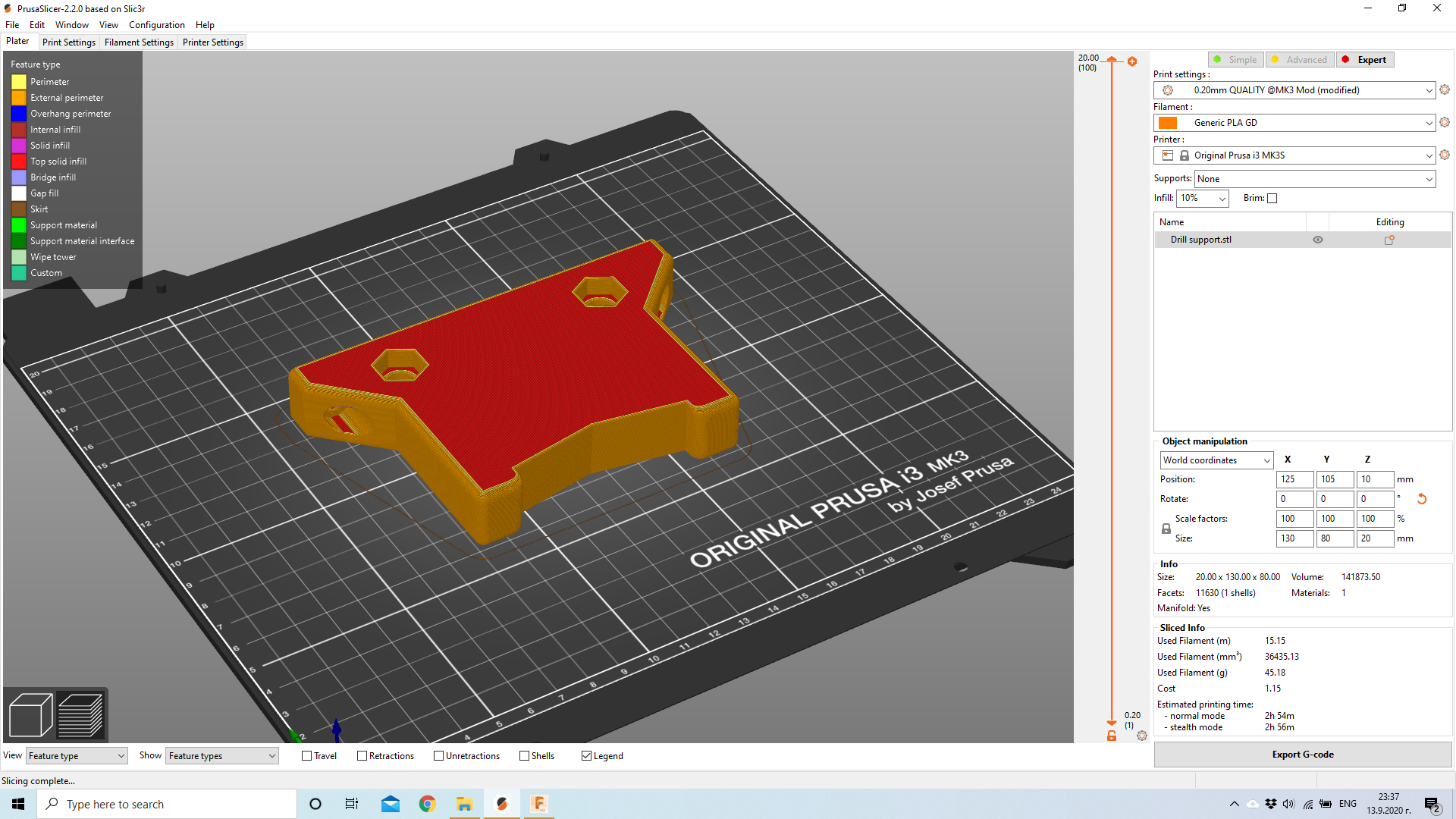Click the reset rotation arrow icon
Viewport: 1456px width, 819px height.
point(1422,499)
